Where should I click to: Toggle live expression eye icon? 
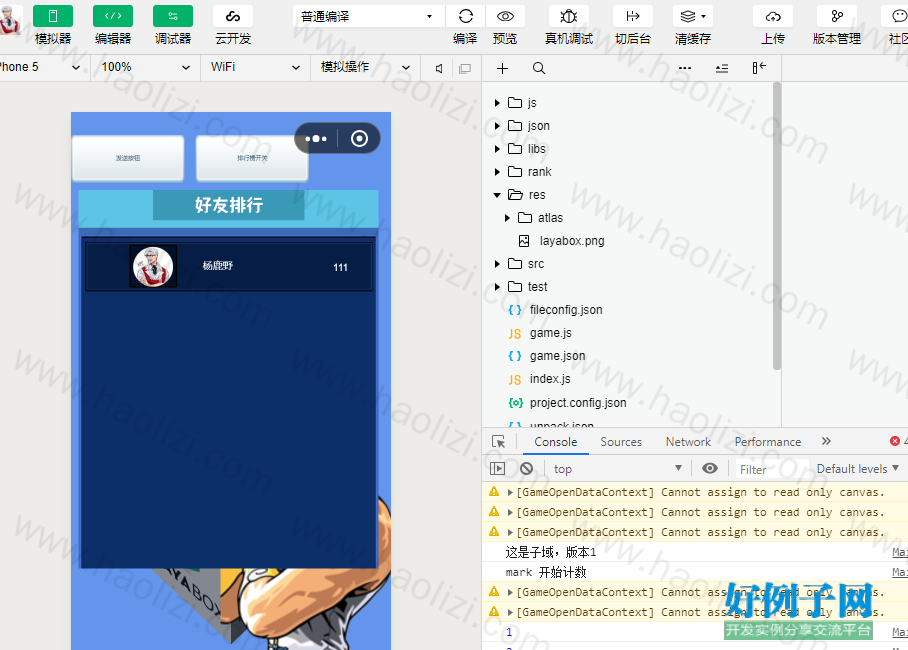tap(709, 468)
